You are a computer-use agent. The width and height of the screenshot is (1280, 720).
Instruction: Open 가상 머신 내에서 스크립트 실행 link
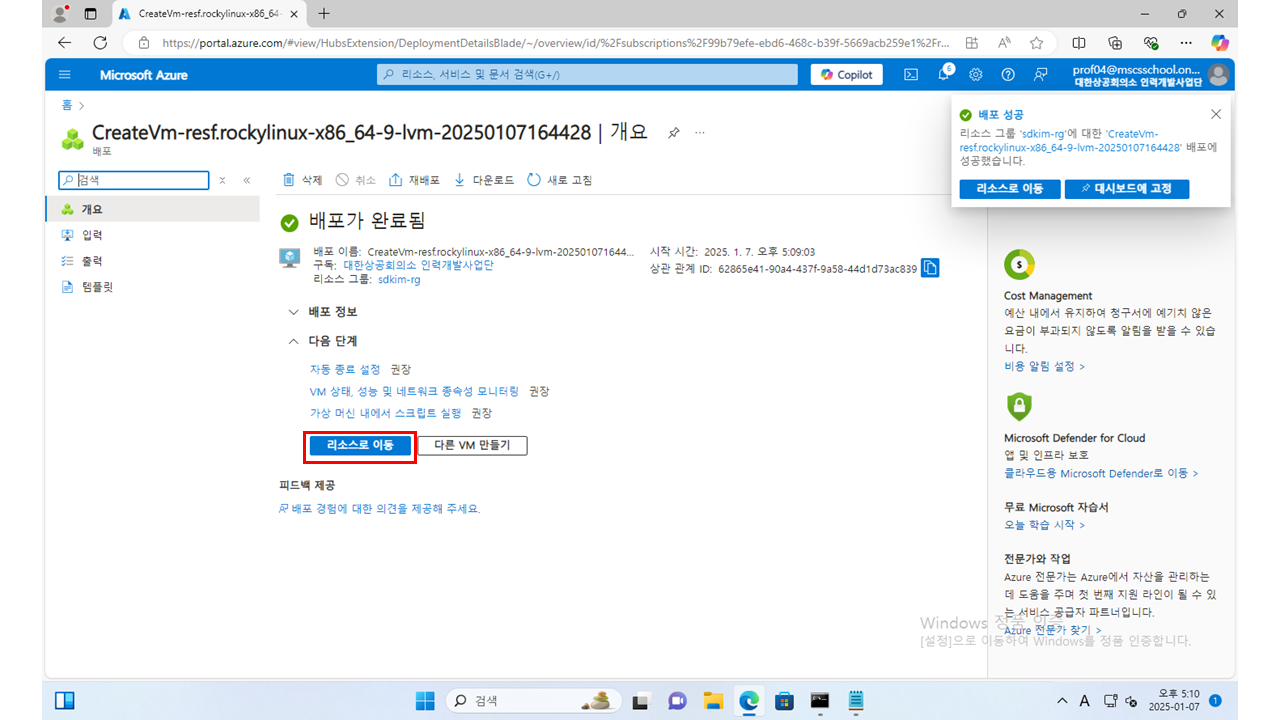[386, 413]
